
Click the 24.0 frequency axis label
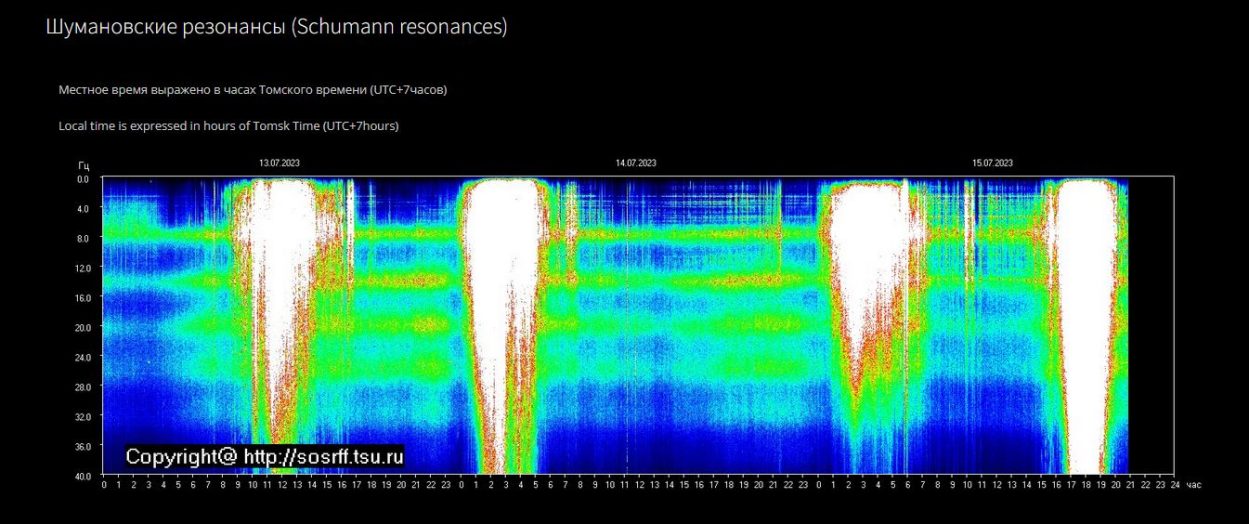82,357
